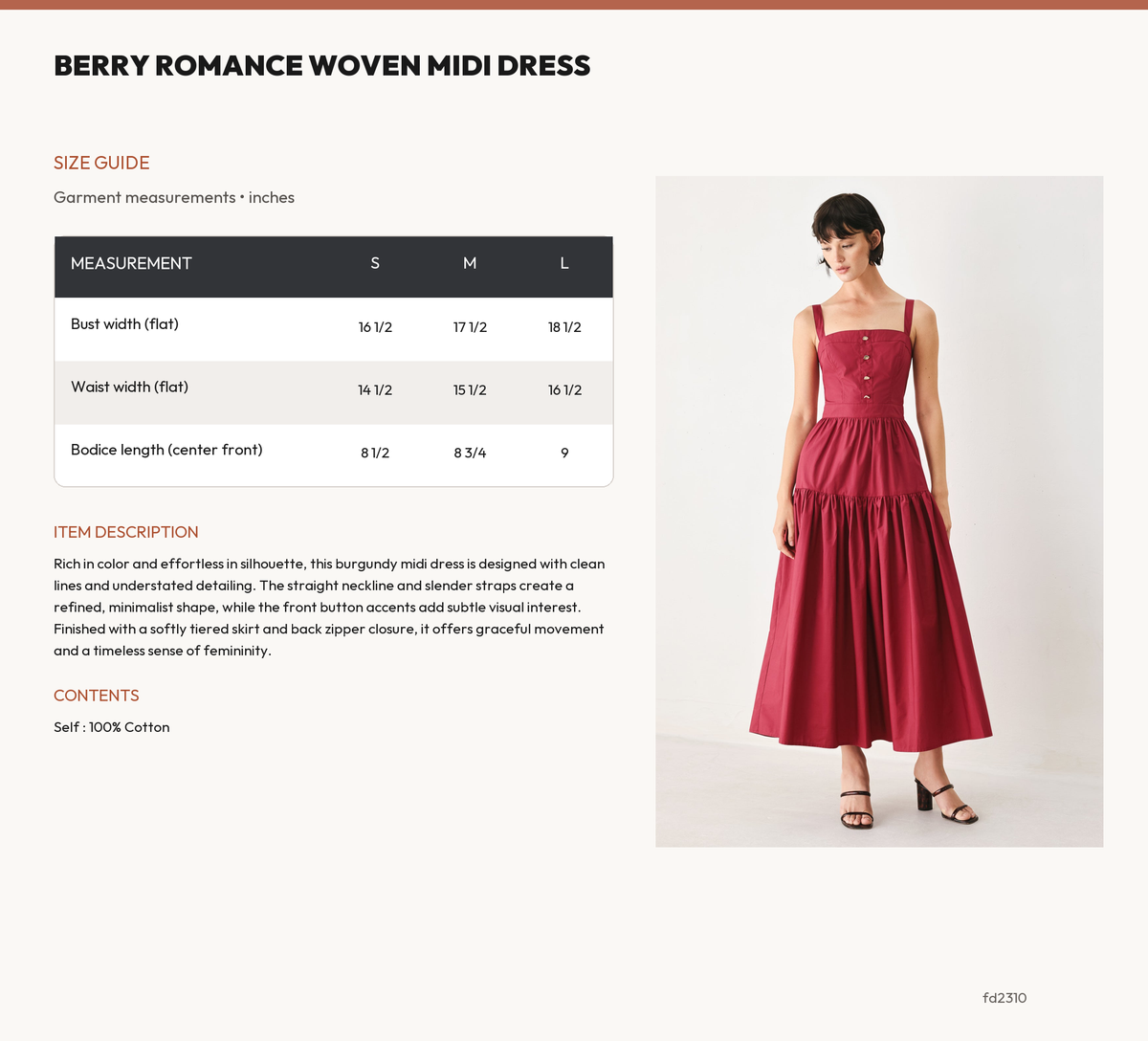This screenshot has height=1041, width=1148.
Task: Click the 'Garment measurements • inches' subtitle
Action: [174, 197]
